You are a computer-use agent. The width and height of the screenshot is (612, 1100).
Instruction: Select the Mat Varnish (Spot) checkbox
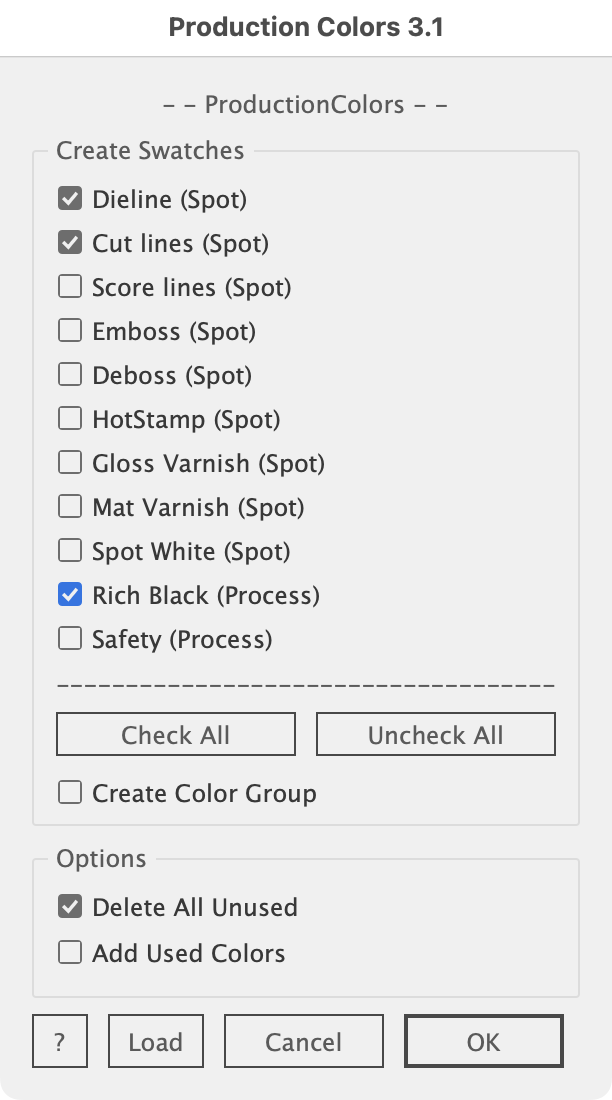click(70, 507)
